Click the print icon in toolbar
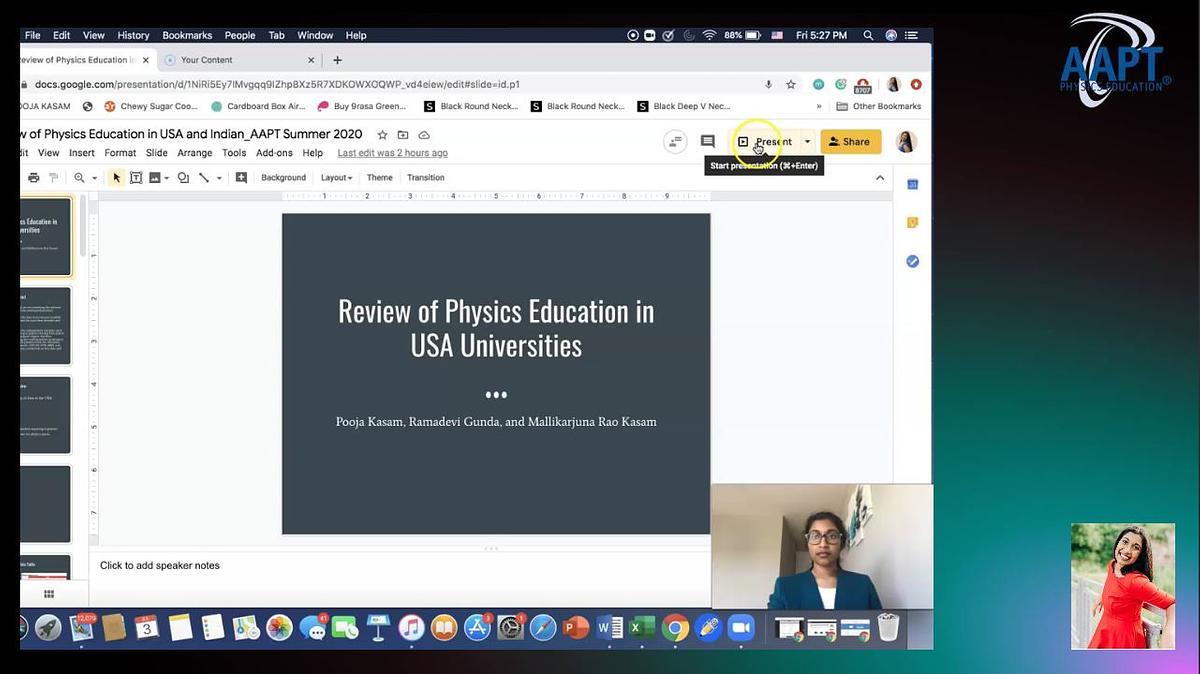1200x674 pixels. [34, 178]
